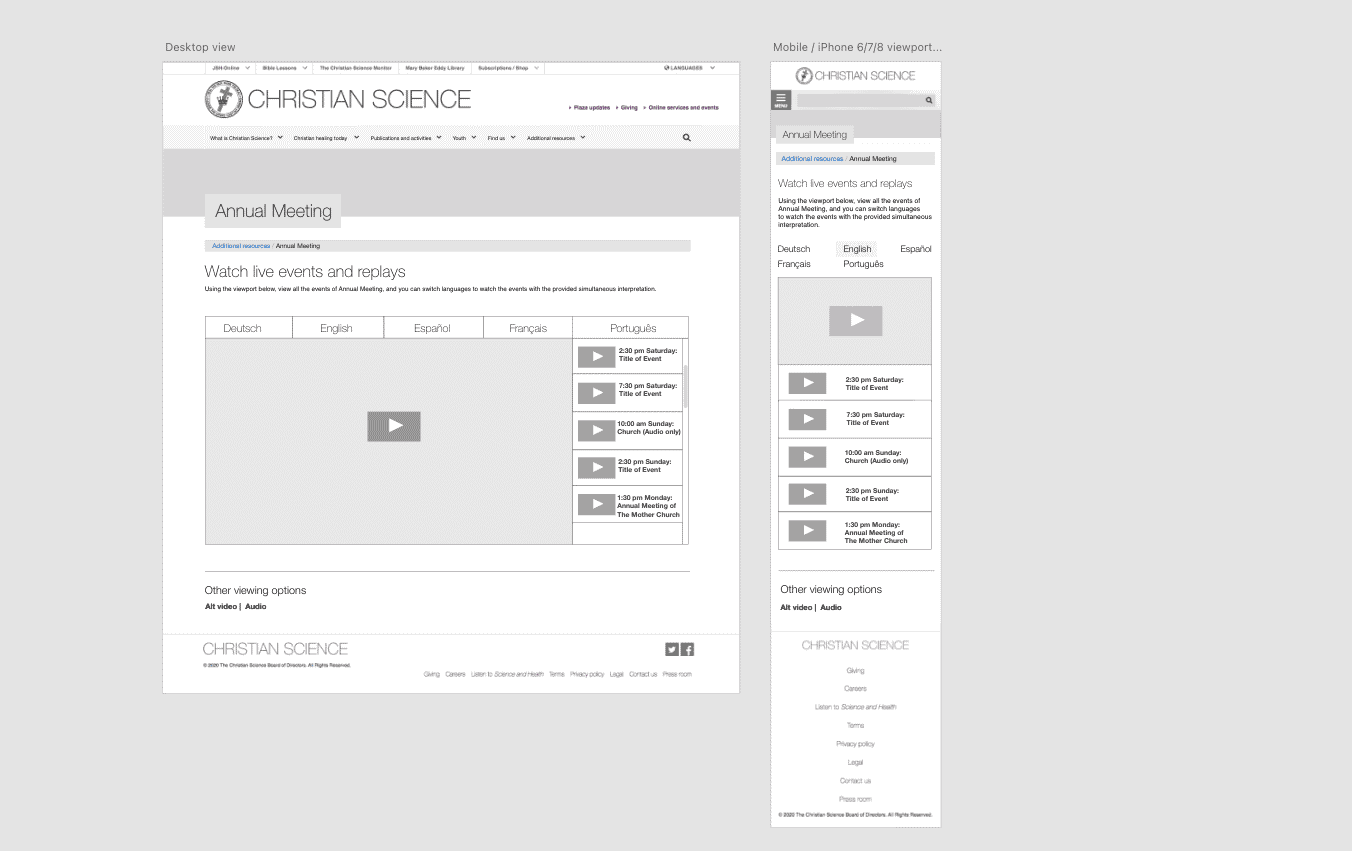This screenshot has width=1352, height=851.
Task: Play the main desktop video player
Action: pos(394,426)
